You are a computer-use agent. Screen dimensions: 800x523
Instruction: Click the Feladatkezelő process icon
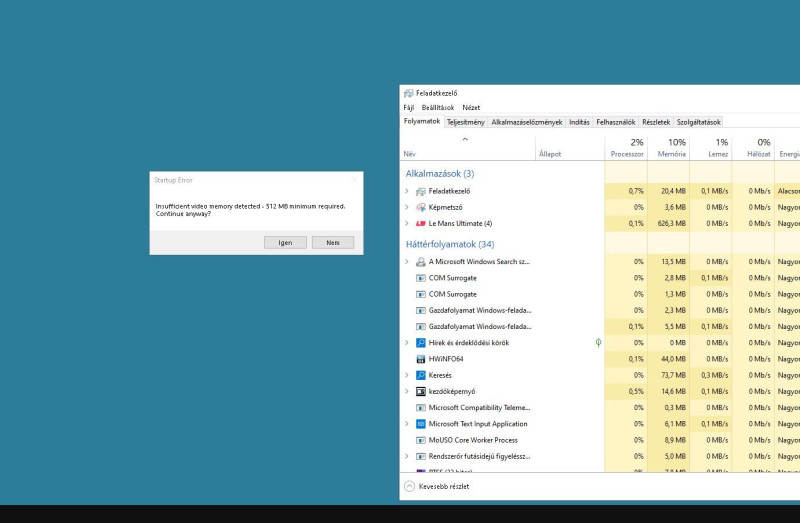click(420, 191)
